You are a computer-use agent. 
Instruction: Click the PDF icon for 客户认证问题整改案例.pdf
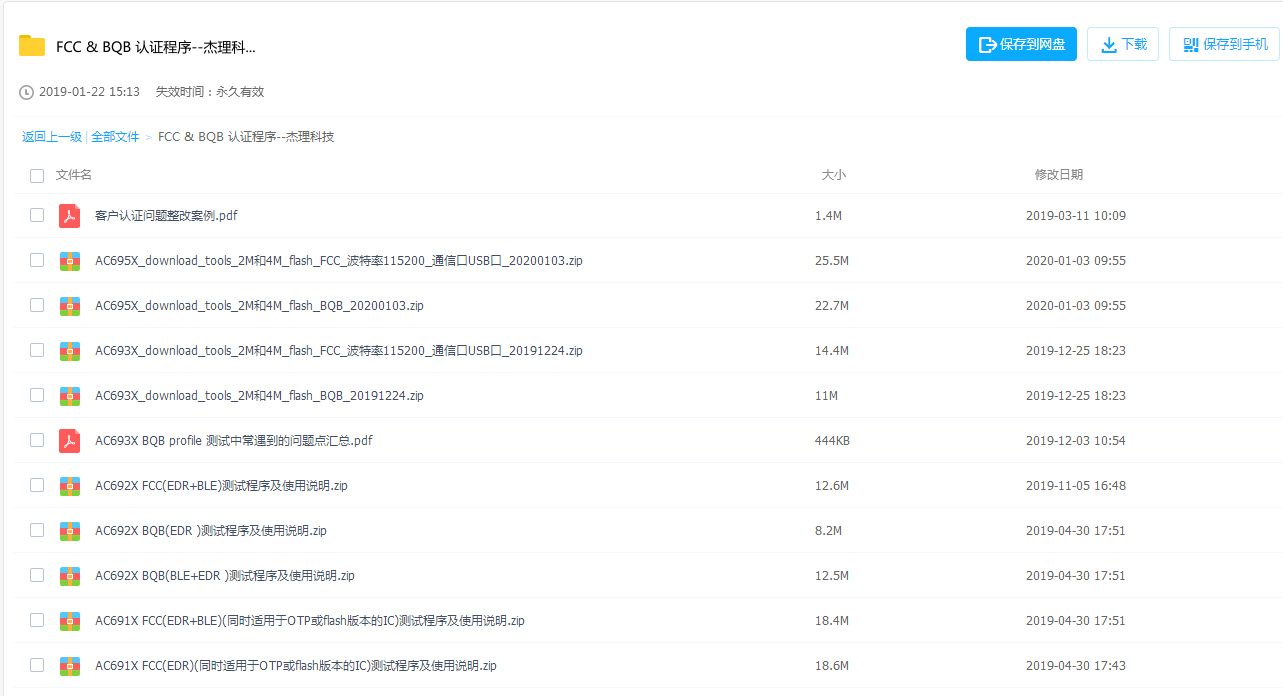click(69, 215)
